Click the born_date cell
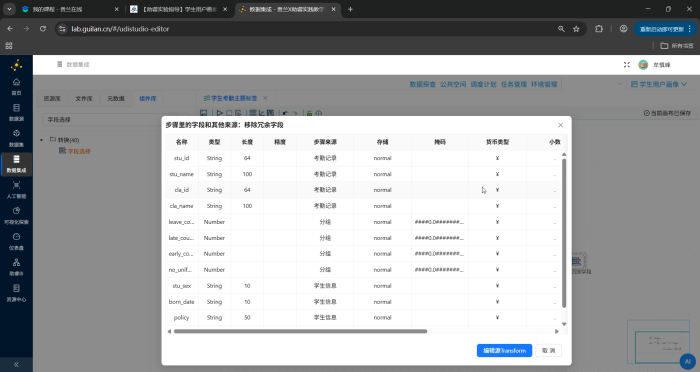The width and height of the screenshot is (700, 372). [x=182, y=302]
